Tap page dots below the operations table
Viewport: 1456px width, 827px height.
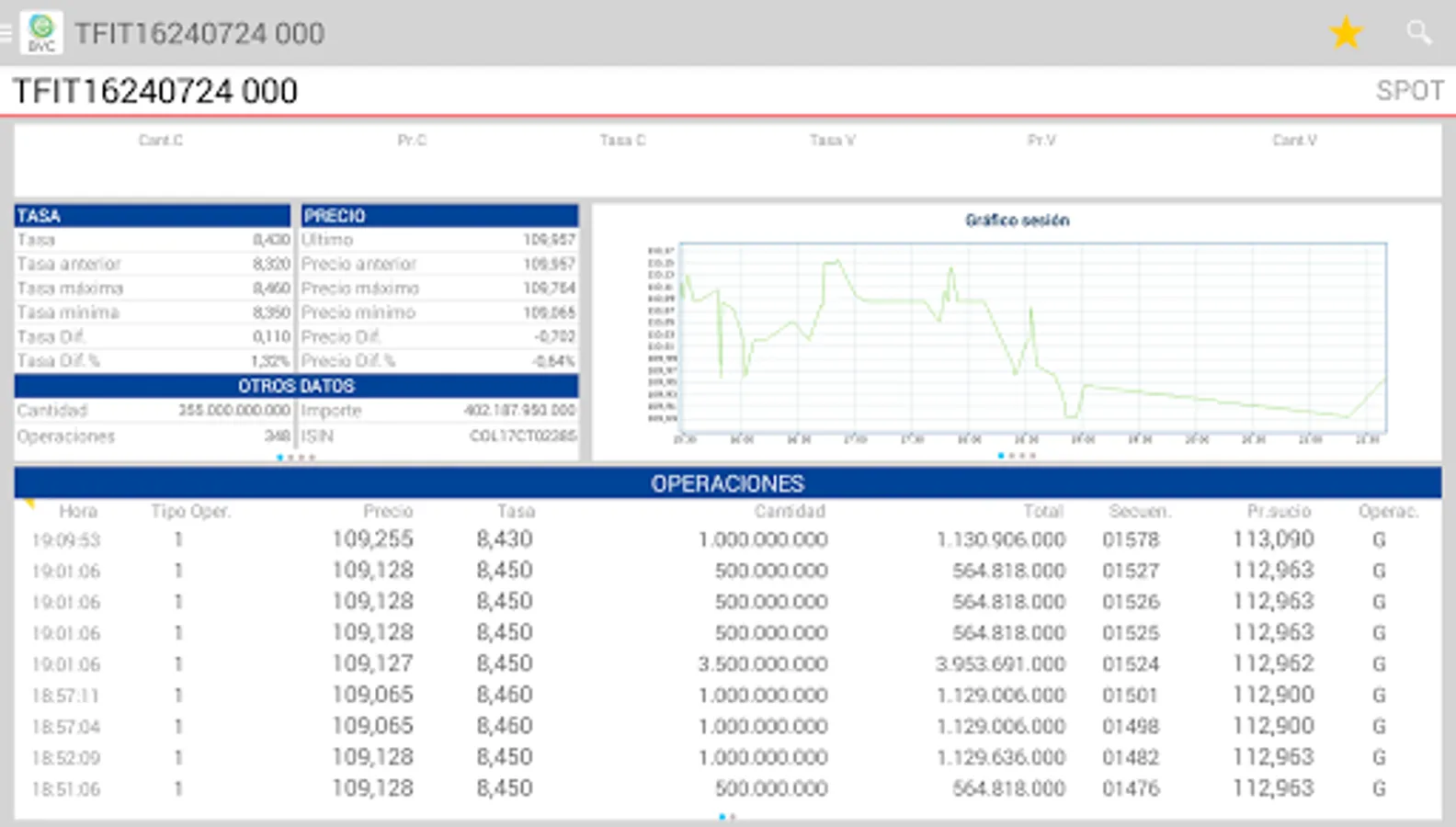tap(727, 817)
